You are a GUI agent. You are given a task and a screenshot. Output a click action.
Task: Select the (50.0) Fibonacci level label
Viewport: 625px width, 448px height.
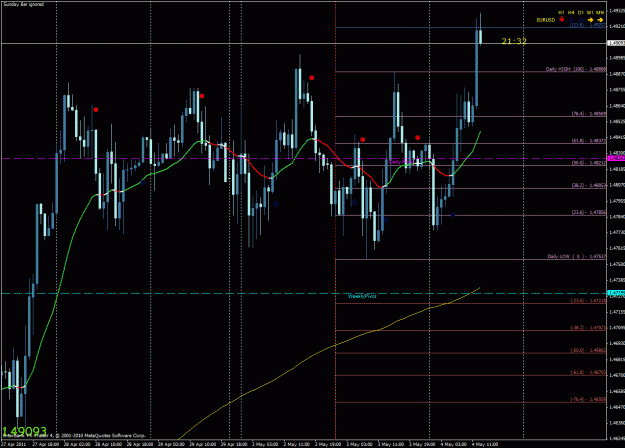tap(589, 163)
